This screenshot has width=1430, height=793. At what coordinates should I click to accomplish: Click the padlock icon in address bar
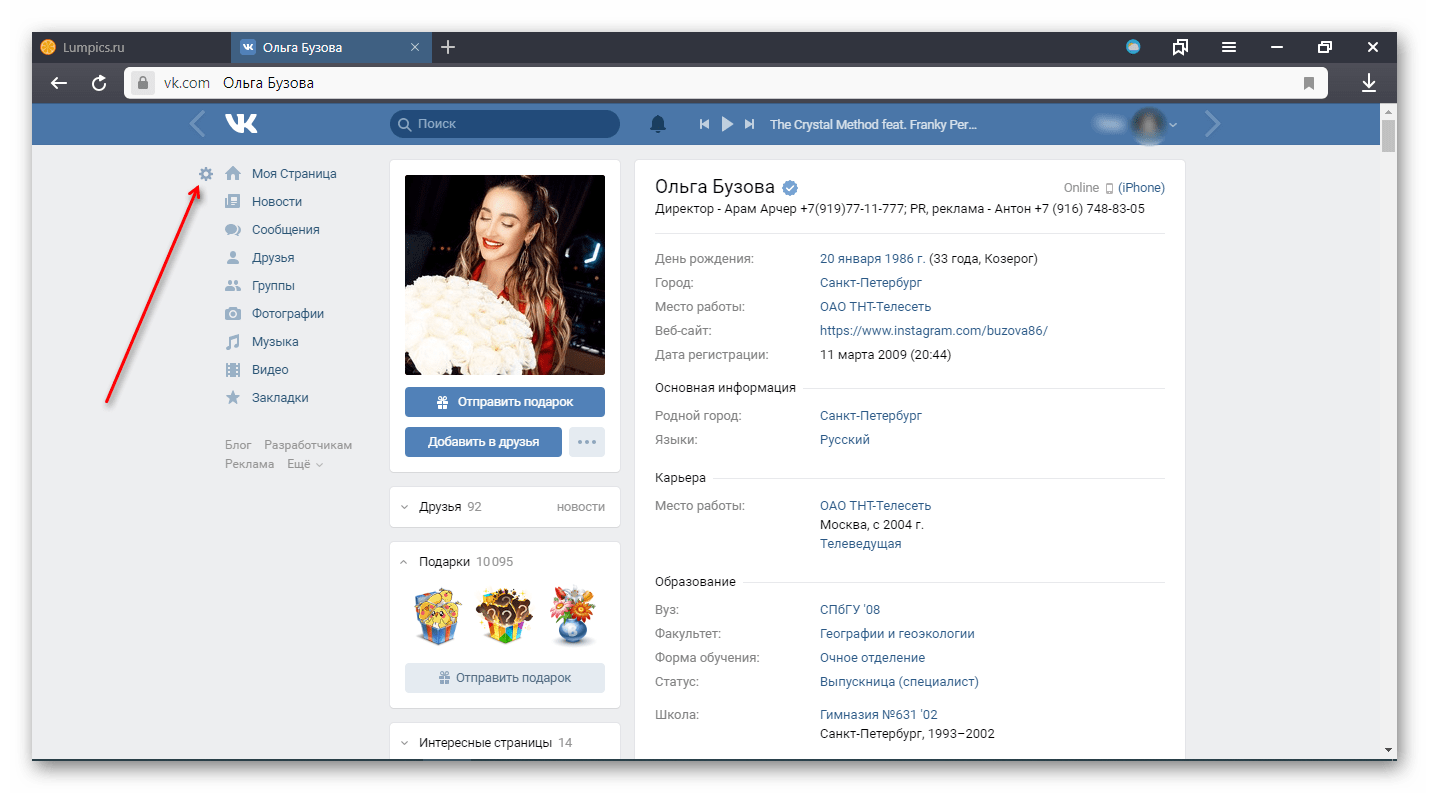pos(142,83)
